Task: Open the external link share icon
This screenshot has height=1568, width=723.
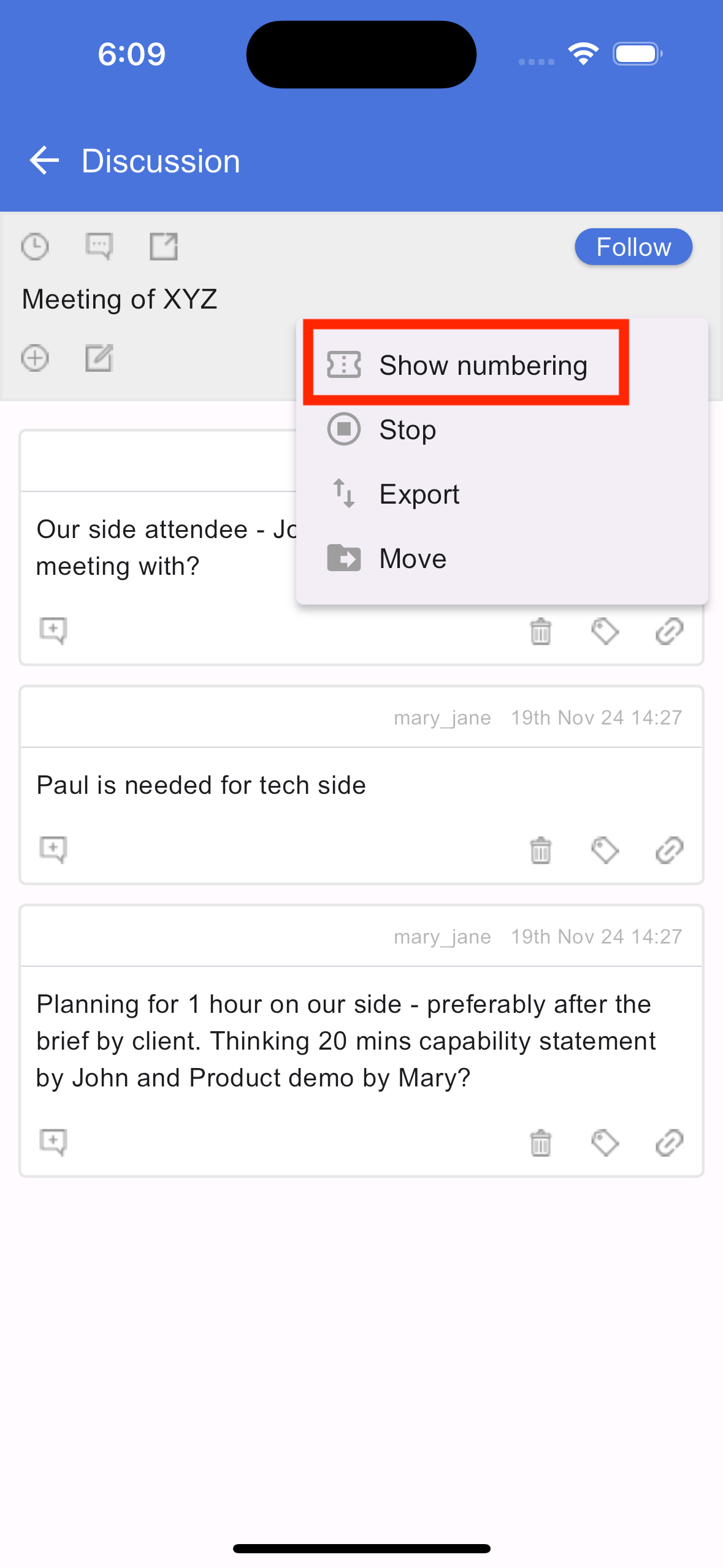Action: 164,247
